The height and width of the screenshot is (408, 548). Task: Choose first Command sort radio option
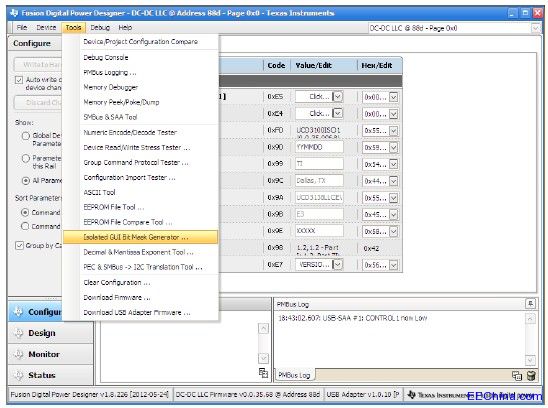point(25,213)
